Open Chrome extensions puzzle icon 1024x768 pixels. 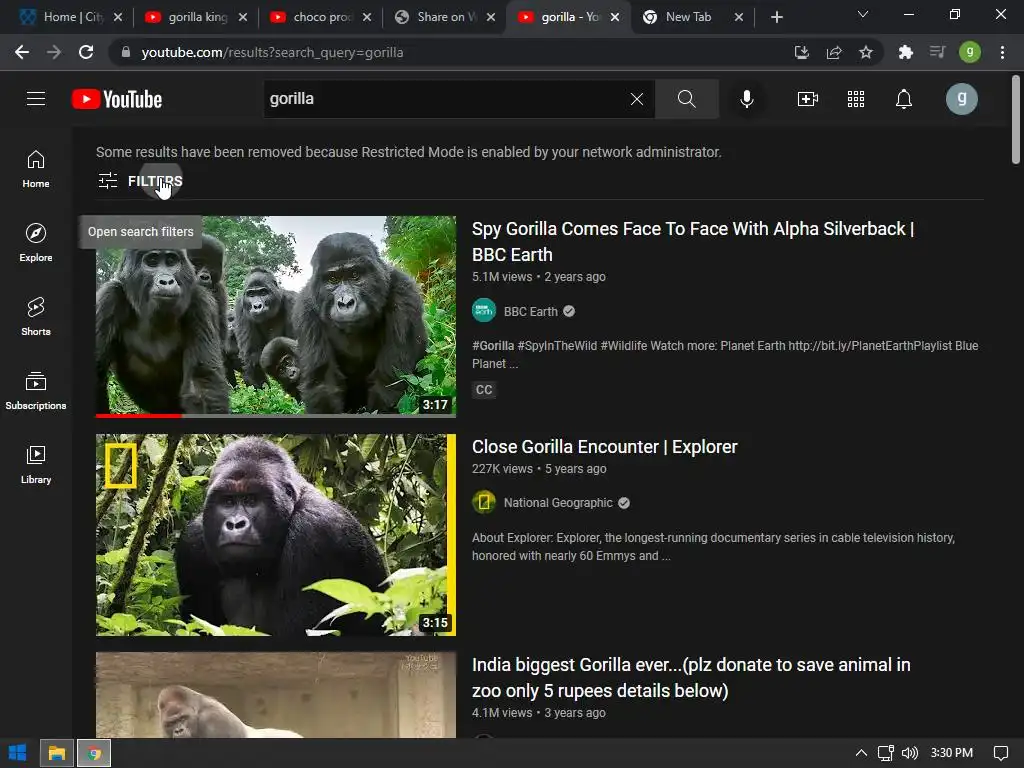(x=905, y=52)
